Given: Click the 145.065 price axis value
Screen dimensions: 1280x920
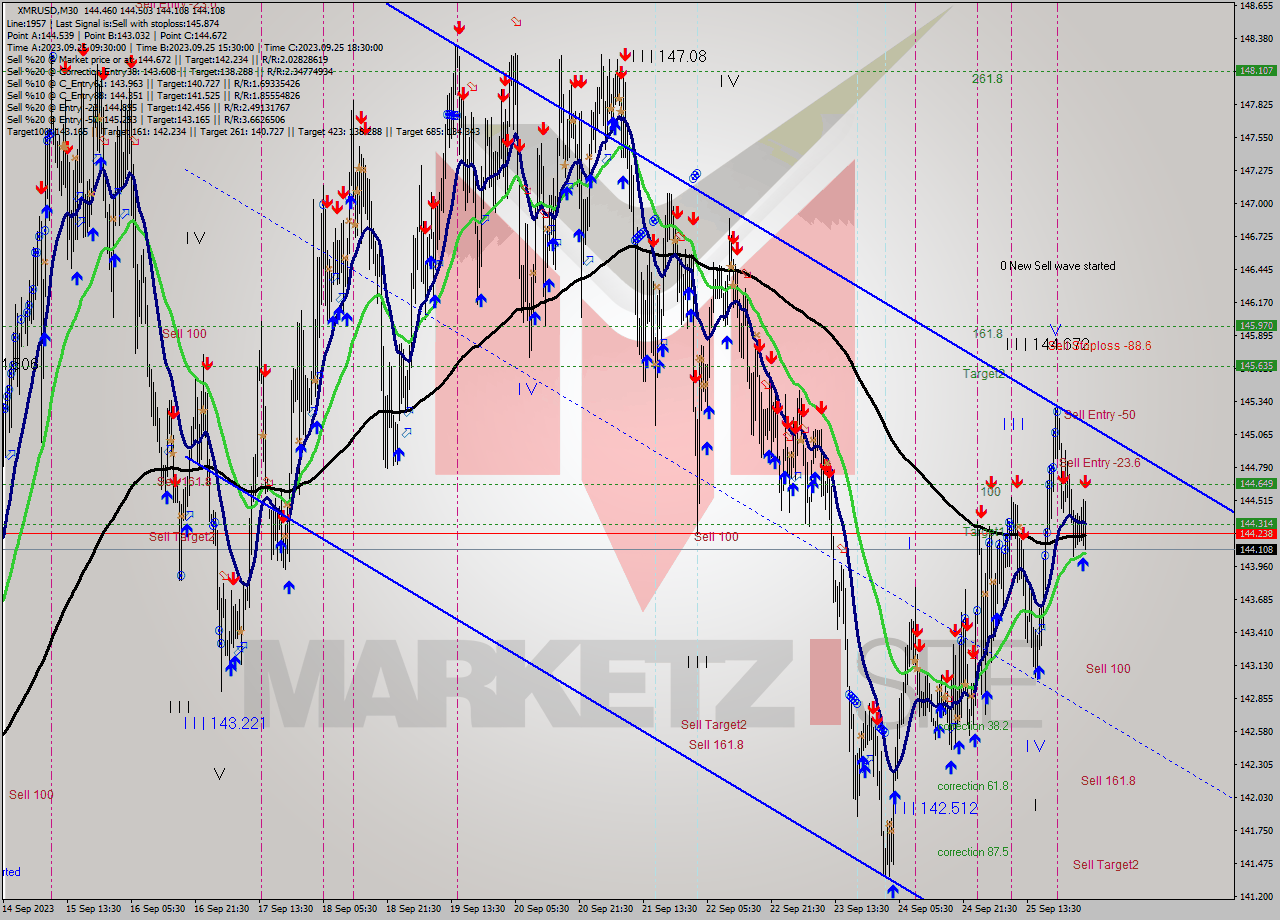Looking at the screenshot, I should [1256, 435].
